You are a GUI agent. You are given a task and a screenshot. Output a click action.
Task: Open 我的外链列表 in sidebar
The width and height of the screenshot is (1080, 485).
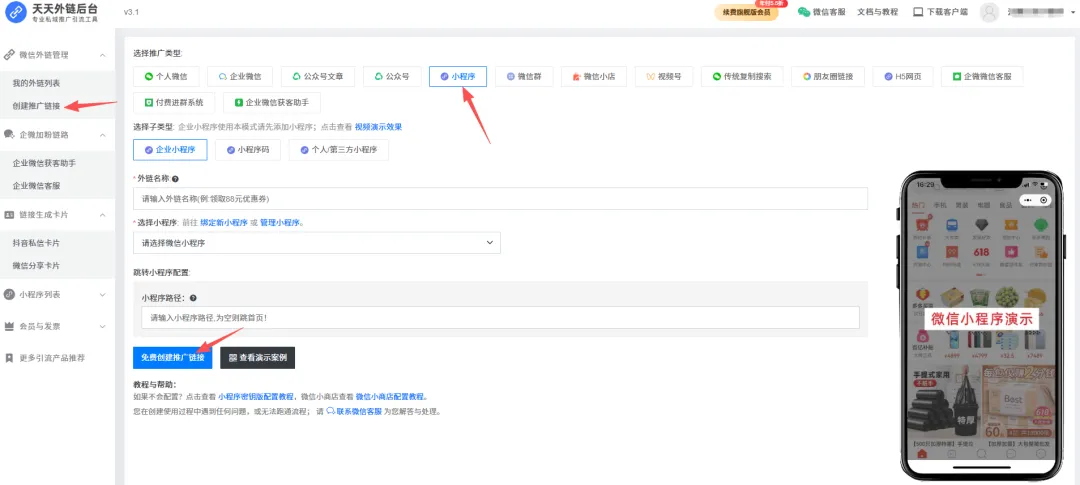tap(37, 83)
